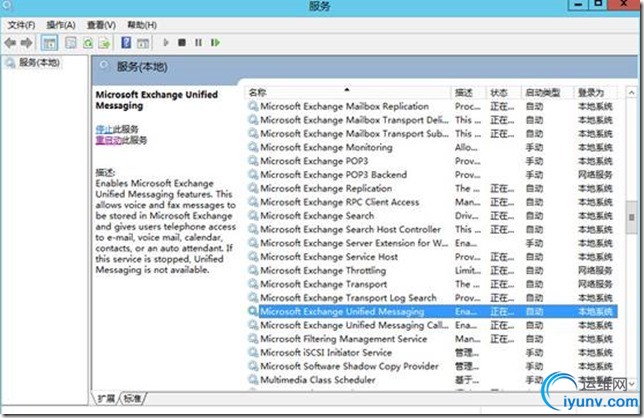Screen dimensions: 644x418
Task: Stop the service with the stop icon
Action: [182, 42]
